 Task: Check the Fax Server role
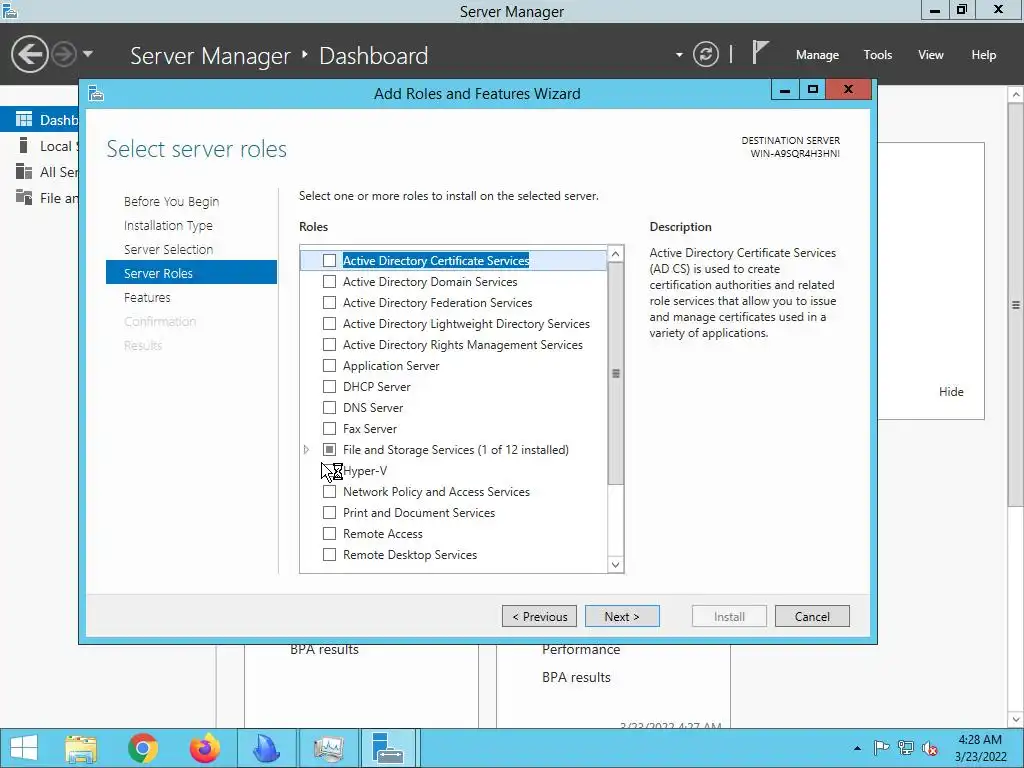pos(330,428)
